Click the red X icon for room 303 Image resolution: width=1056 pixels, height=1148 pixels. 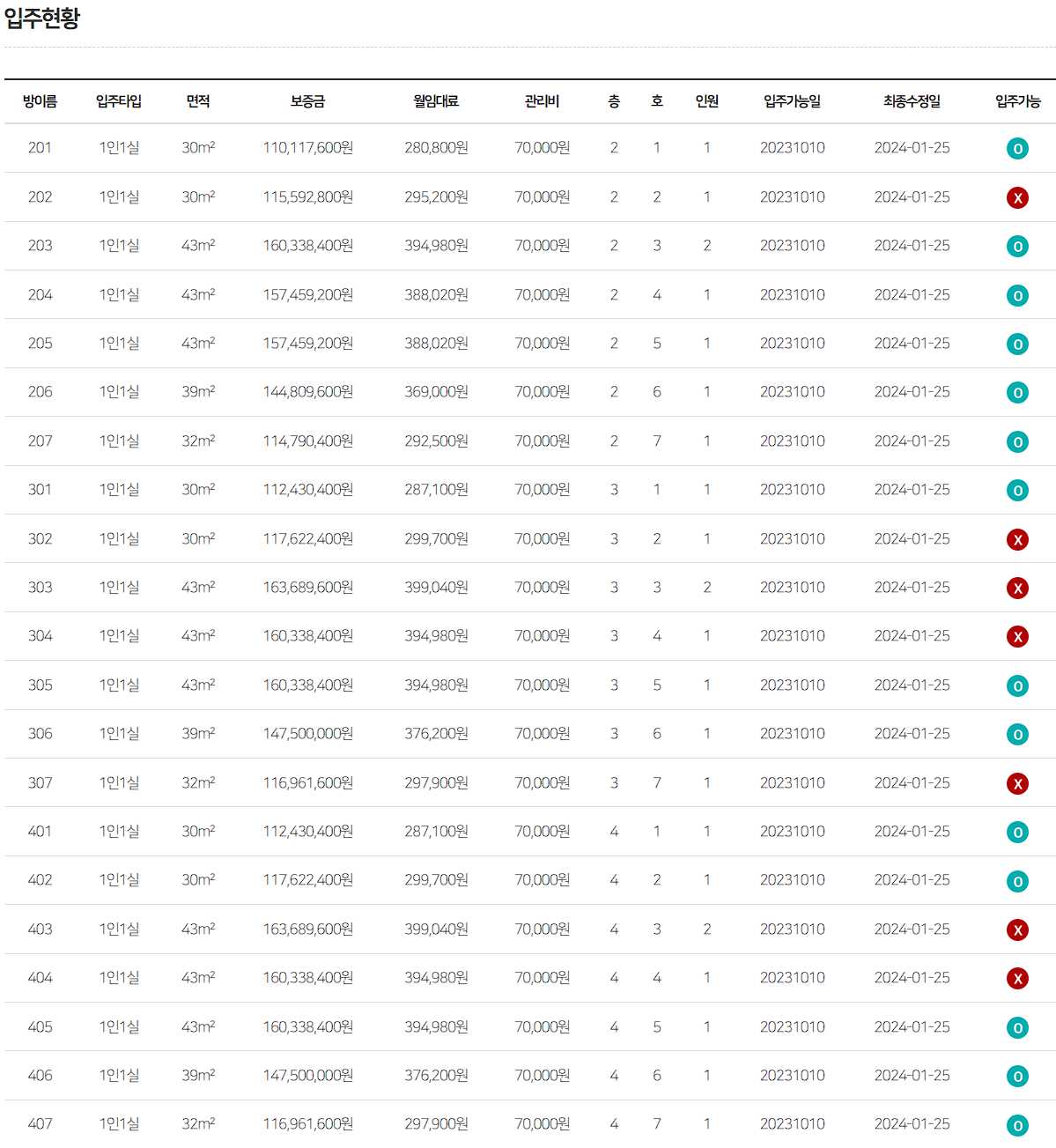coord(1017,588)
